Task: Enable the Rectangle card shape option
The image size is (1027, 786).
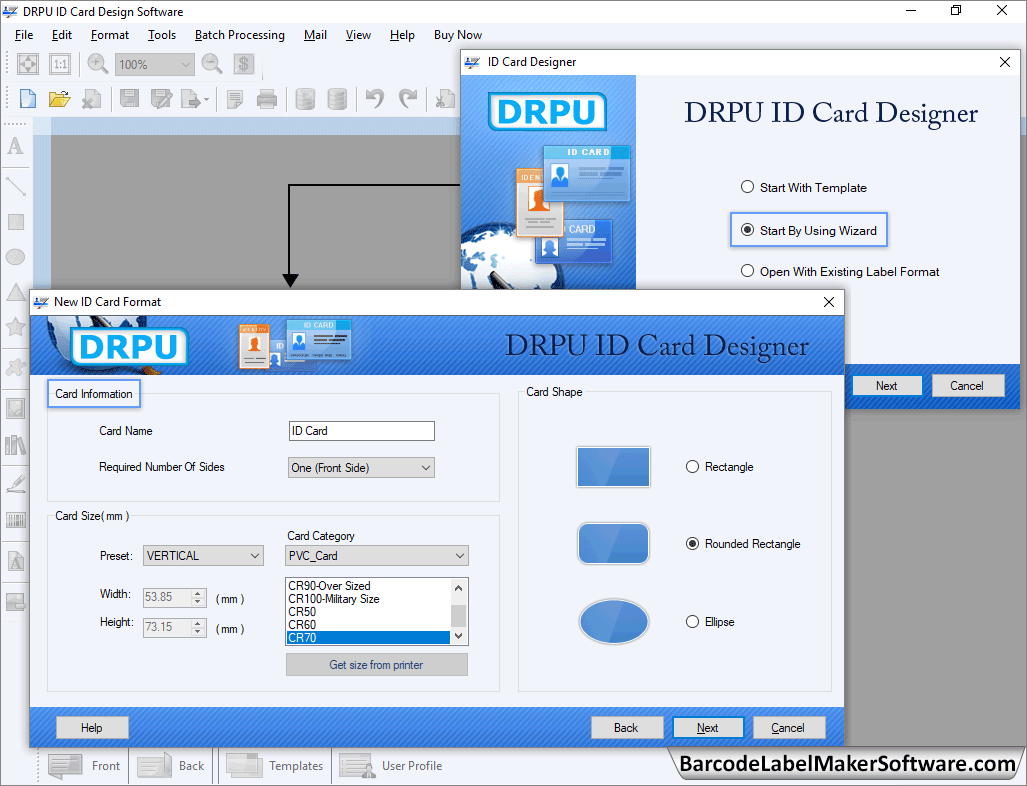Action: pyautogui.click(x=690, y=467)
